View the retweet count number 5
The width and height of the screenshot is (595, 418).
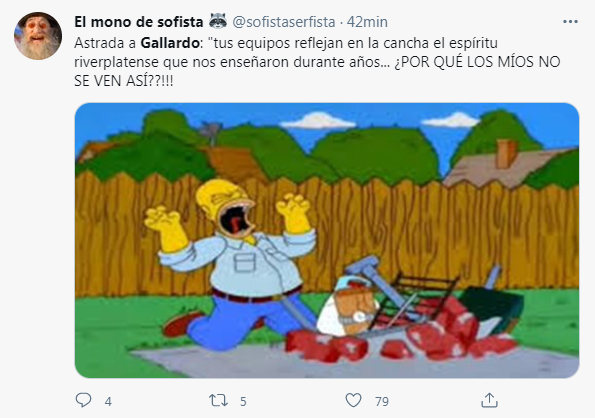(x=243, y=401)
